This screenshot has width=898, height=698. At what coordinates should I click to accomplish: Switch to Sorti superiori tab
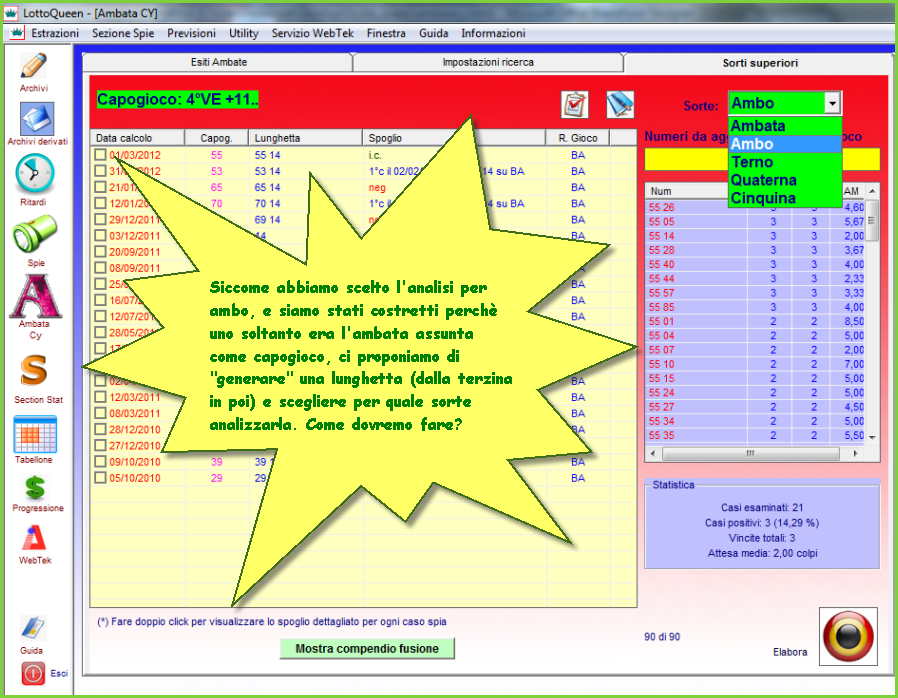click(x=759, y=62)
